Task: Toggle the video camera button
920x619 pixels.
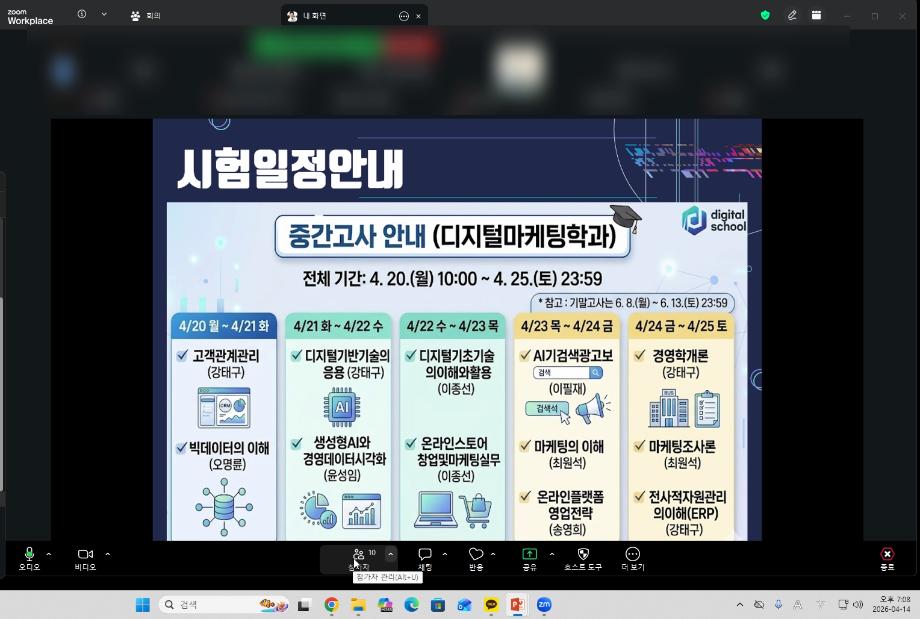Action: pyautogui.click(x=85, y=557)
